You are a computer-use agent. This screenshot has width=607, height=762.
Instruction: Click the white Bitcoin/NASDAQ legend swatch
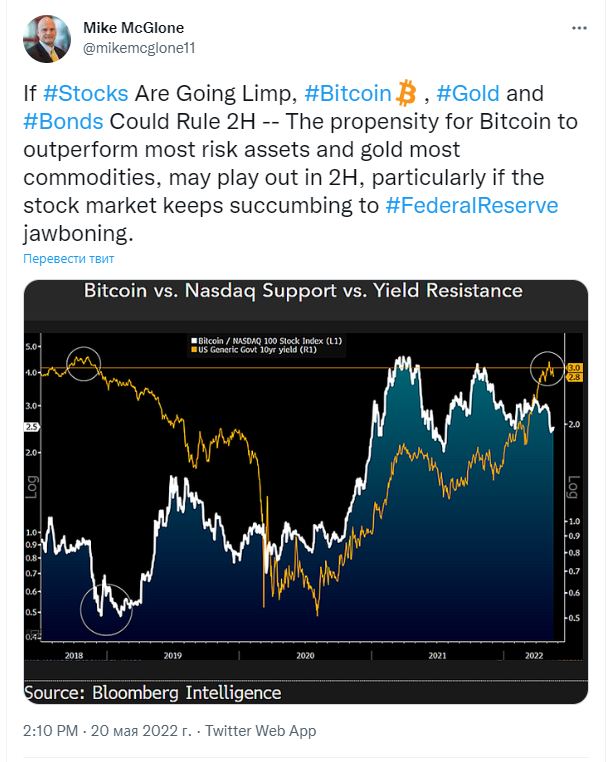[194, 341]
